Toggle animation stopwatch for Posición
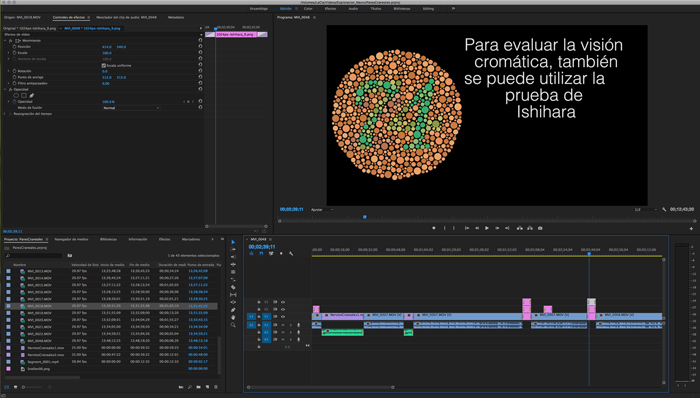Image resolution: width=700 pixels, height=398 pixels. 14,46
